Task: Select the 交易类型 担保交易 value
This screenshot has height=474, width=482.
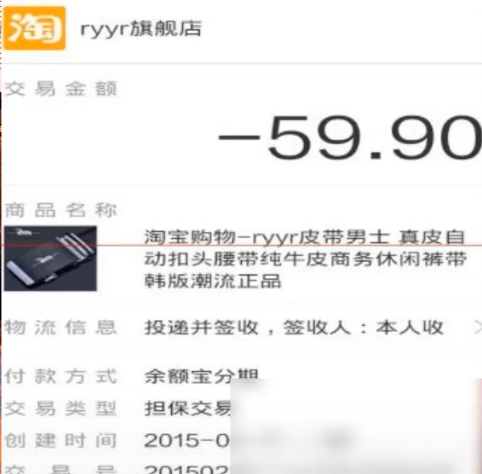Action: click(187, 408)
